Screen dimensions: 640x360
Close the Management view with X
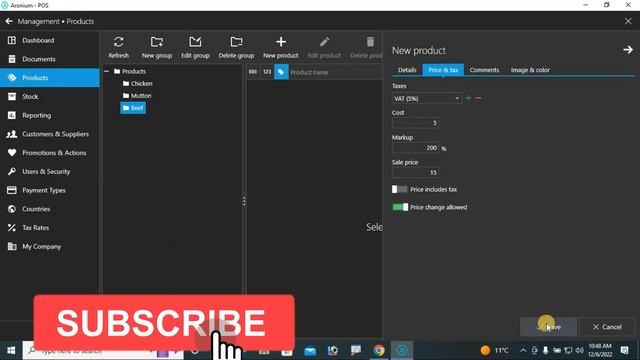tap(628, 21)
